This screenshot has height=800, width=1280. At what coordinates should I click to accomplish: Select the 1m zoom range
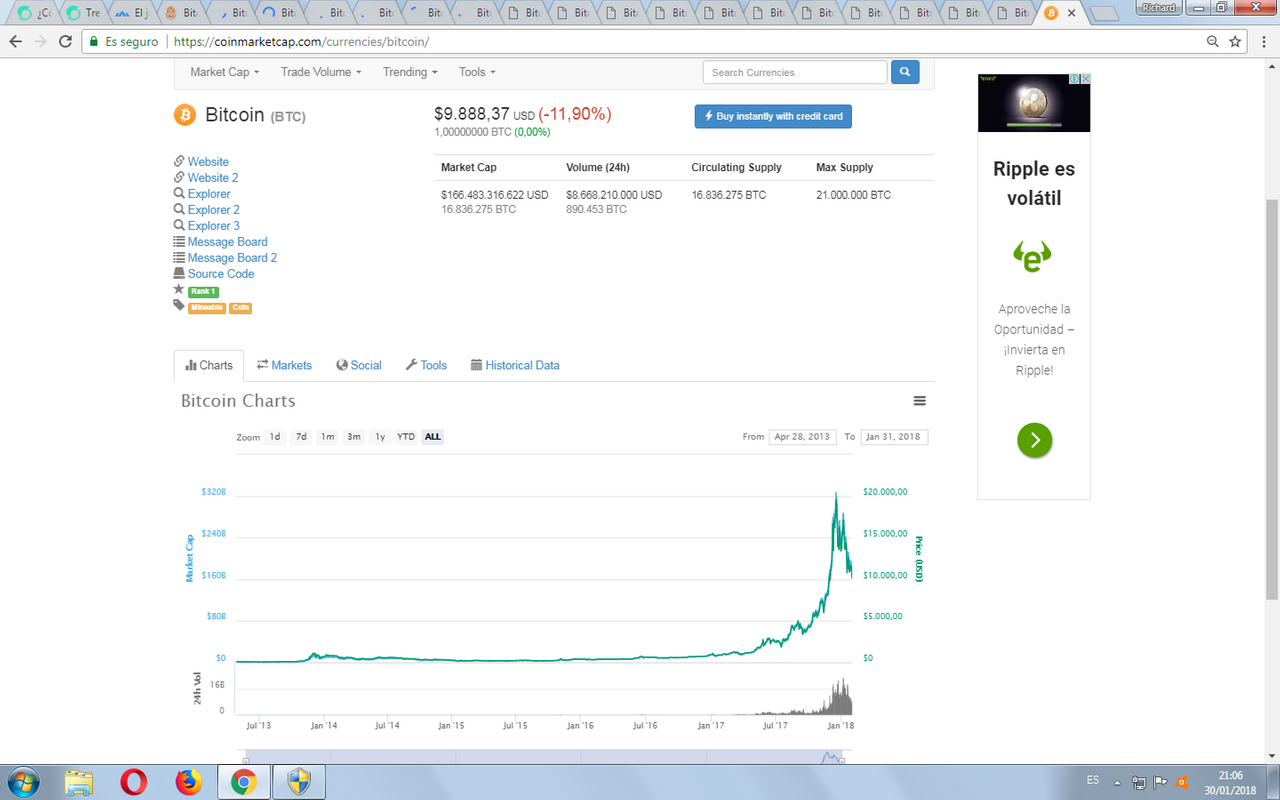pos(327,437)
